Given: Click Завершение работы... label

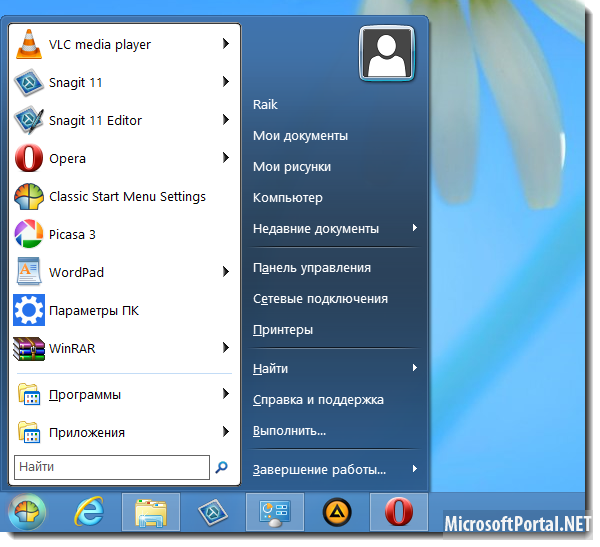Looking at the screenshot, I should (319, 469).
